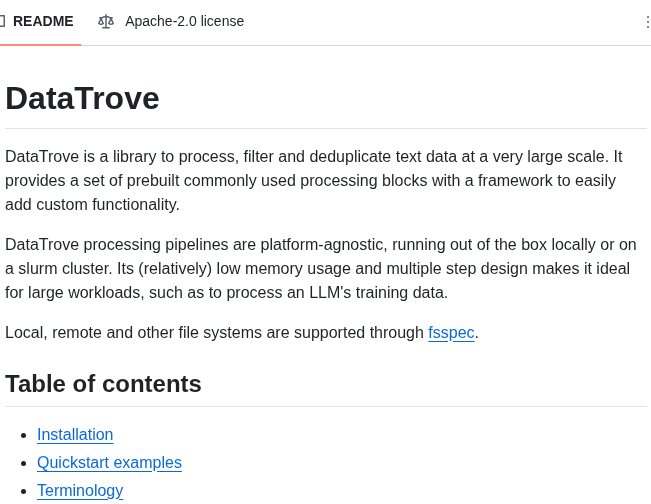Image resolution: width=651 pixels, height=504 pixels.
Task: Click the bullet point before Quickstart examples
Action: [24, 463]
